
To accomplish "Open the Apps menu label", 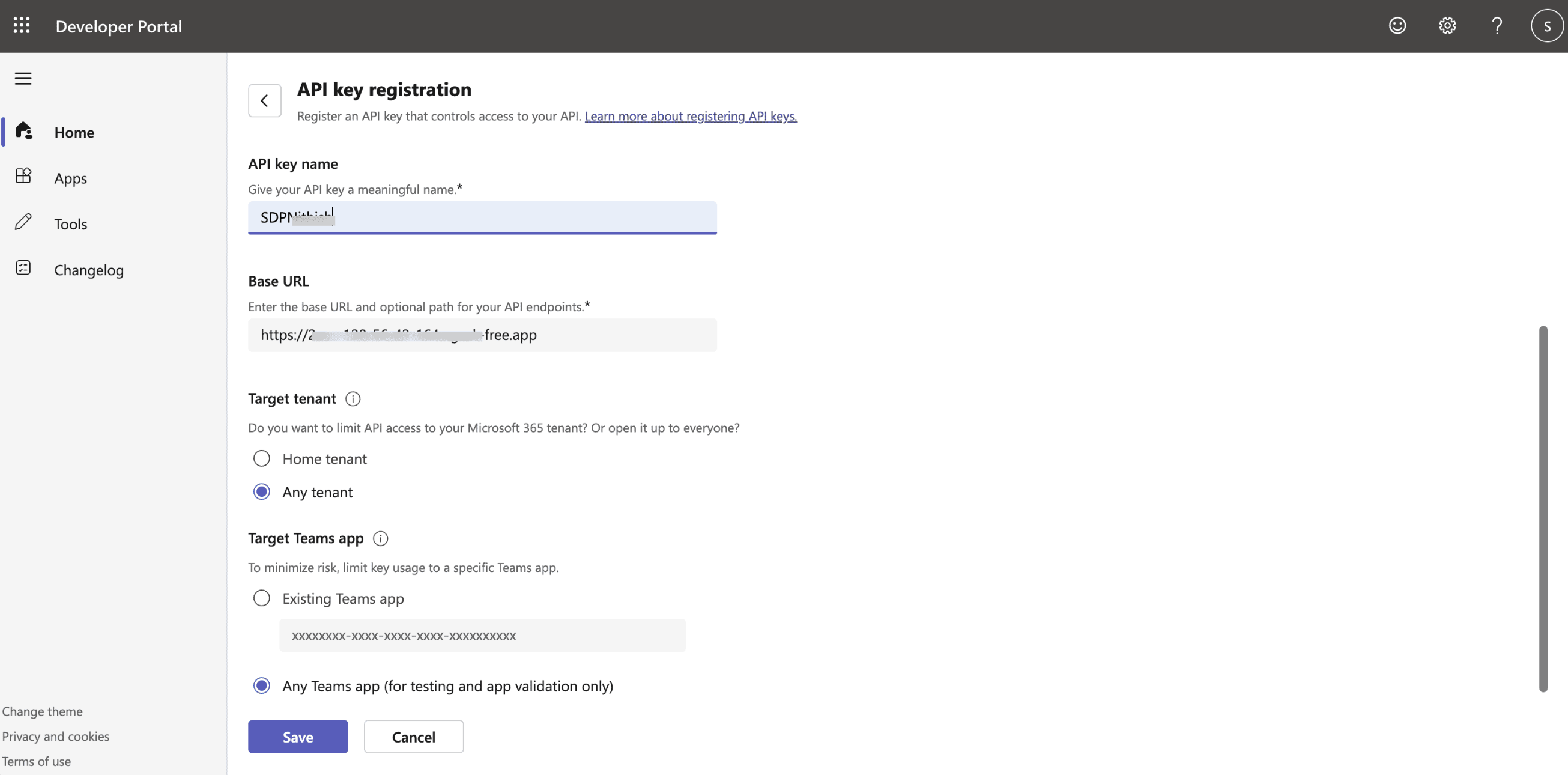I will 71,178.
